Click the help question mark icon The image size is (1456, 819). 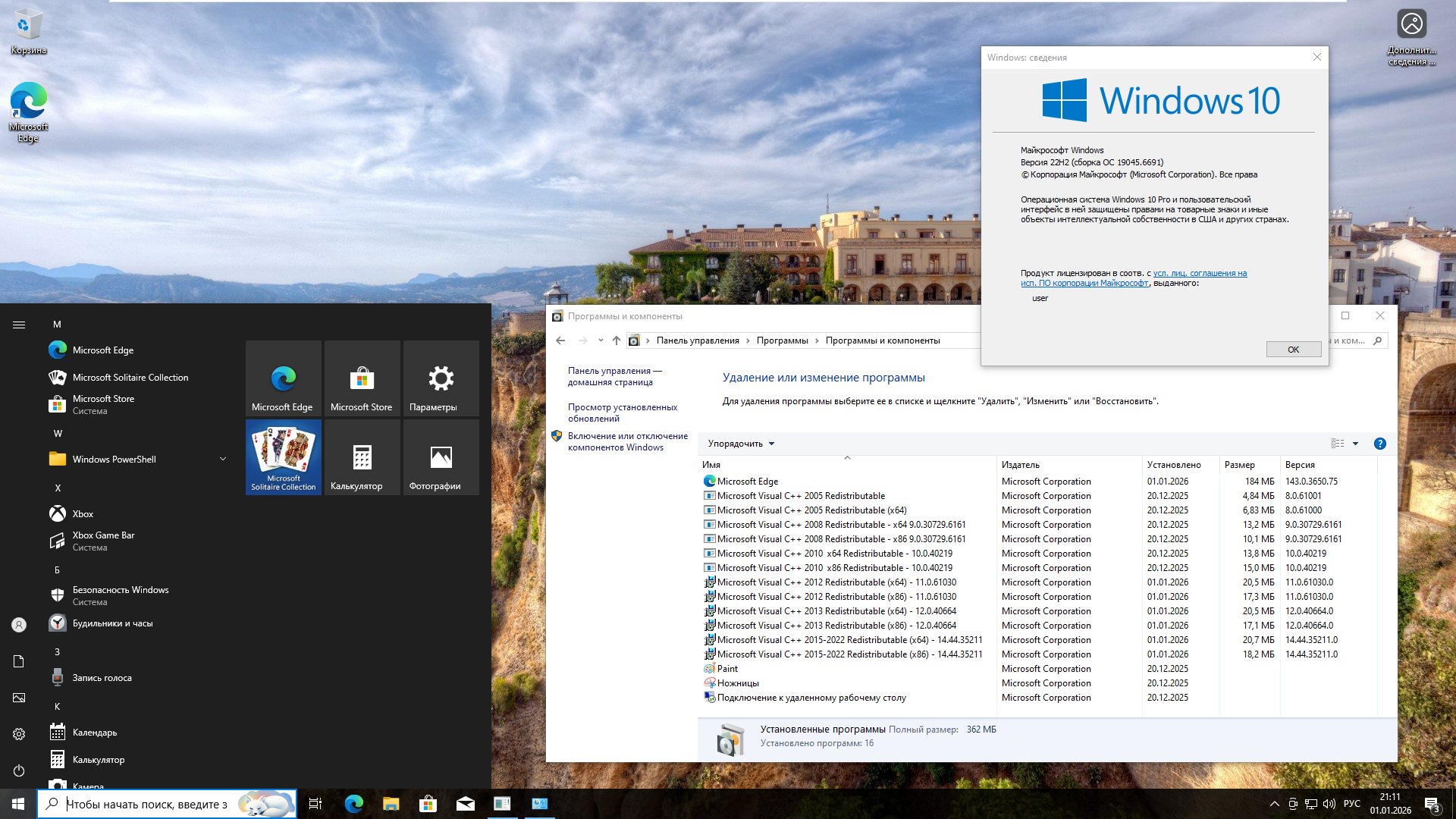(1380, 444)
